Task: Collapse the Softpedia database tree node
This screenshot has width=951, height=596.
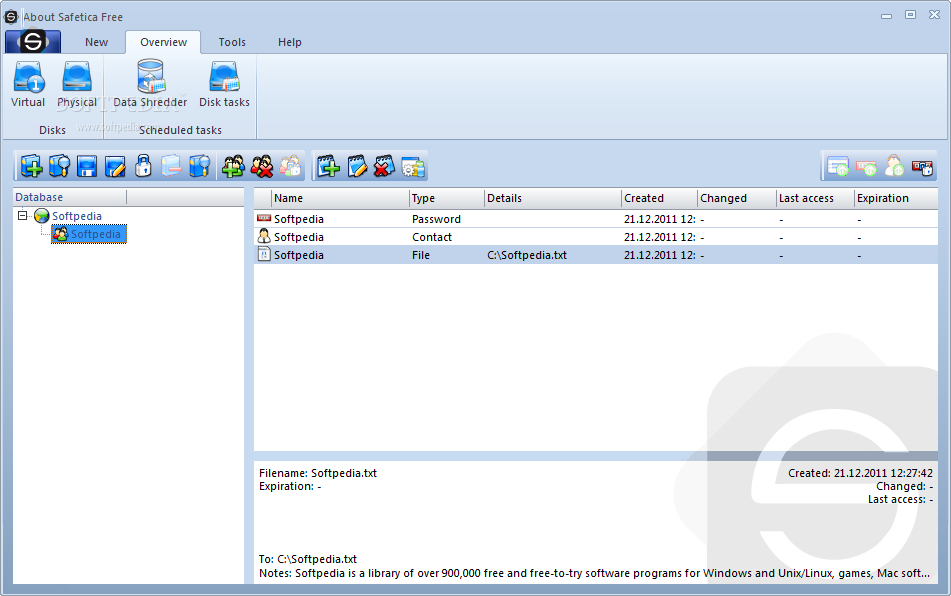Action: pos(22,215)
